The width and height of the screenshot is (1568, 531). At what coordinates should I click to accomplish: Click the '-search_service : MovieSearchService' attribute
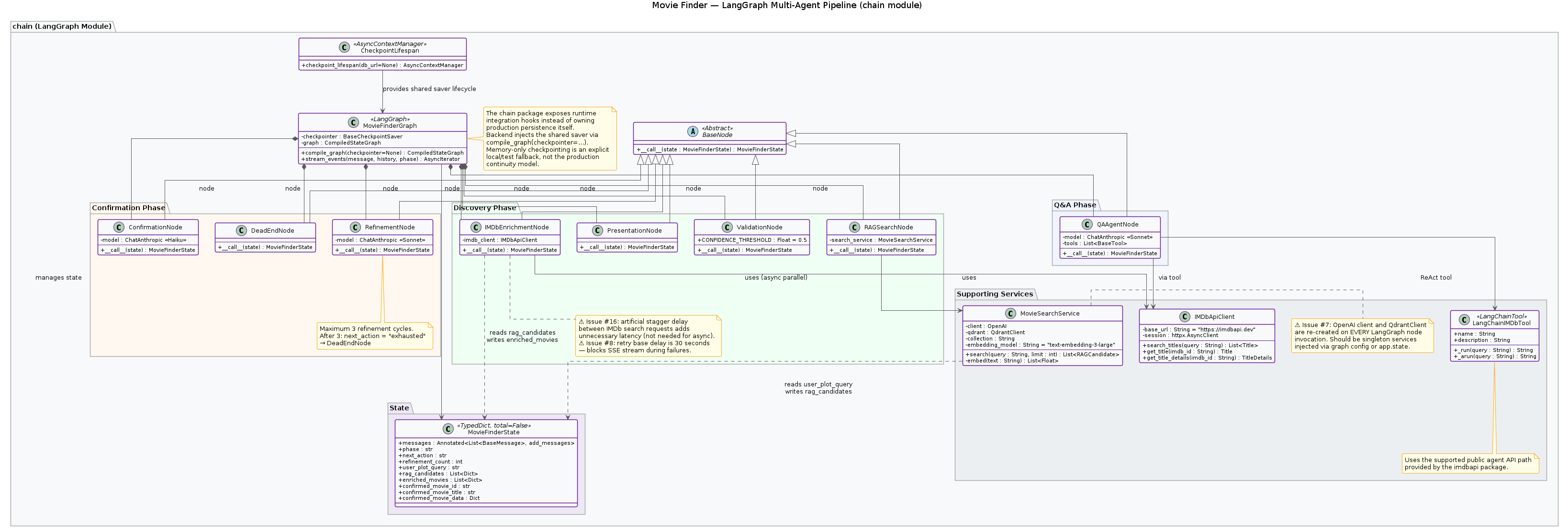(x=881, y=240)
